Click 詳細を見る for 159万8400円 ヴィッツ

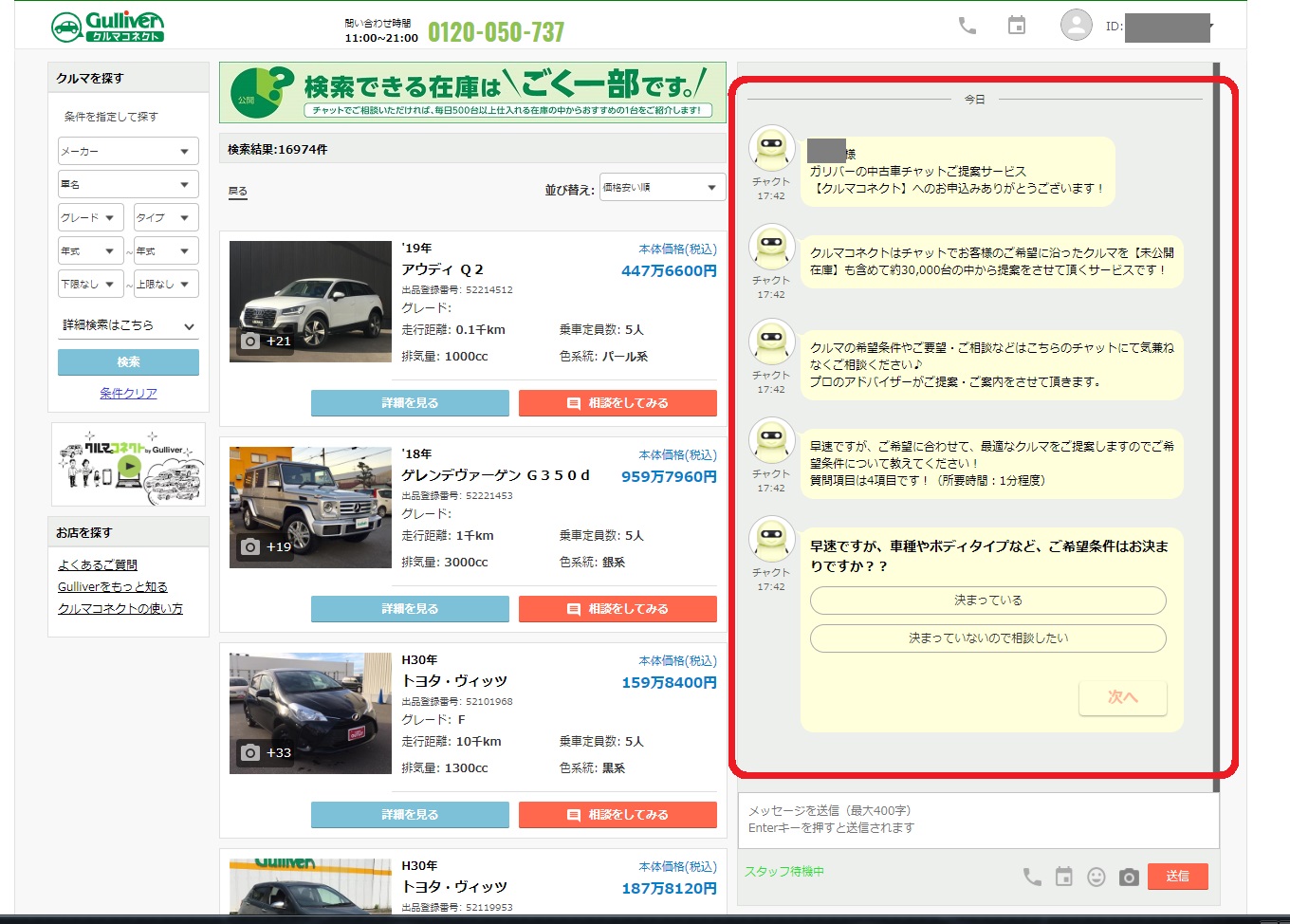[410, 815]
